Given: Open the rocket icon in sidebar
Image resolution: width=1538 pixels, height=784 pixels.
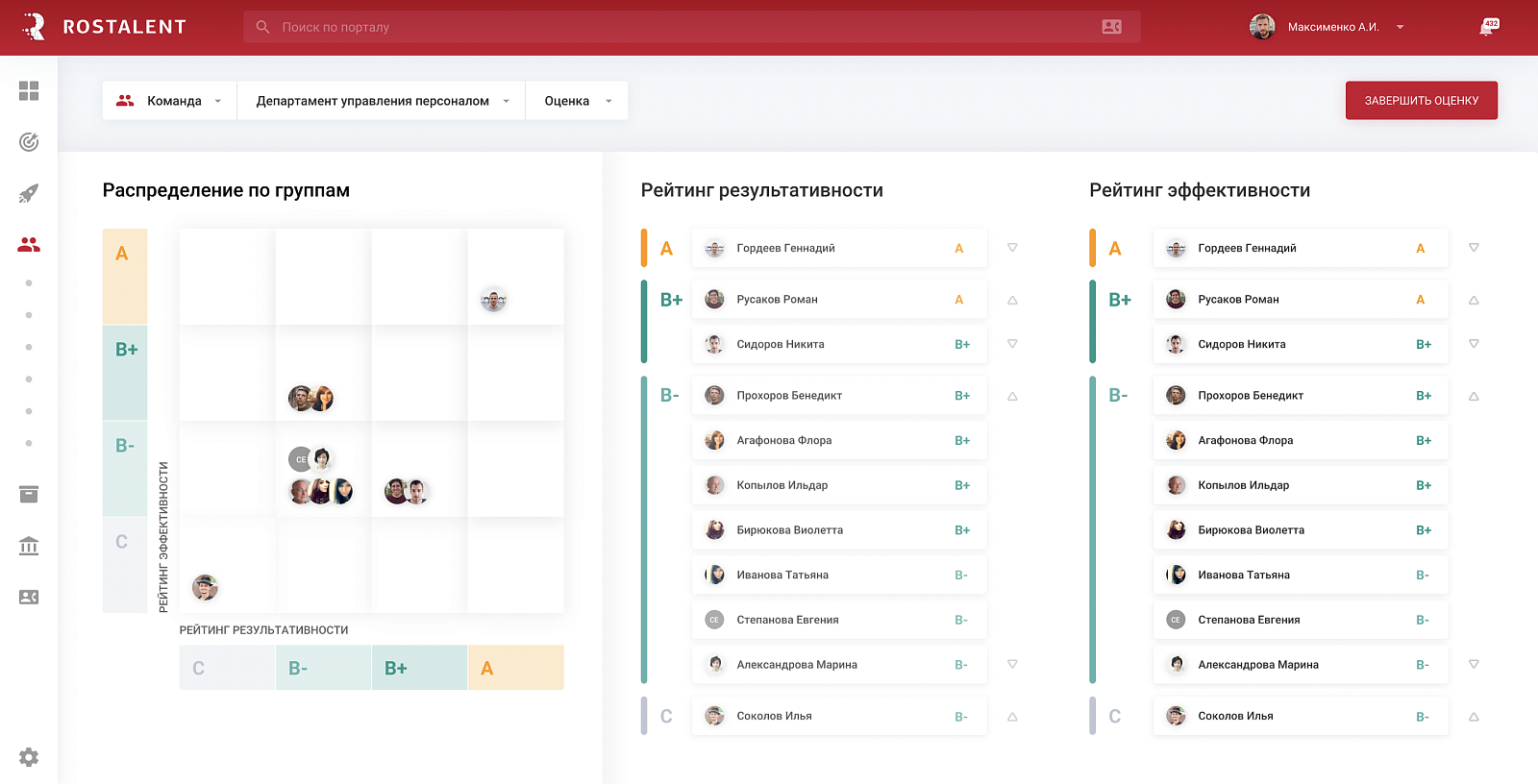Looking at the screenshot, I should coord(29,193).
